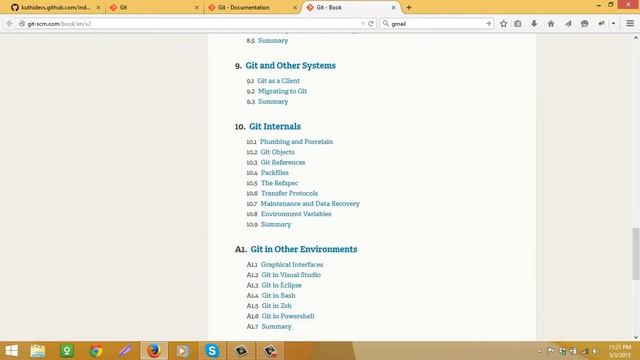Open the Git Objects section

coord(278,152)
